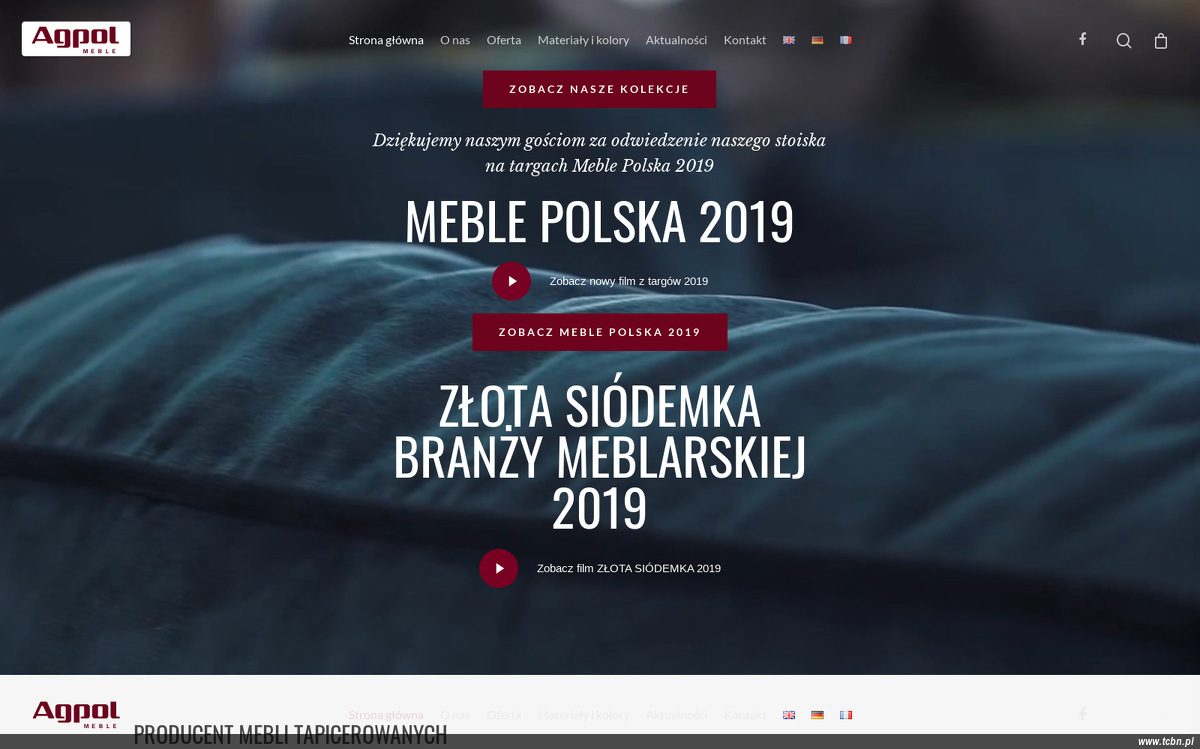
Task: Open the O nas menu item
Action: [x=455, y=40]
